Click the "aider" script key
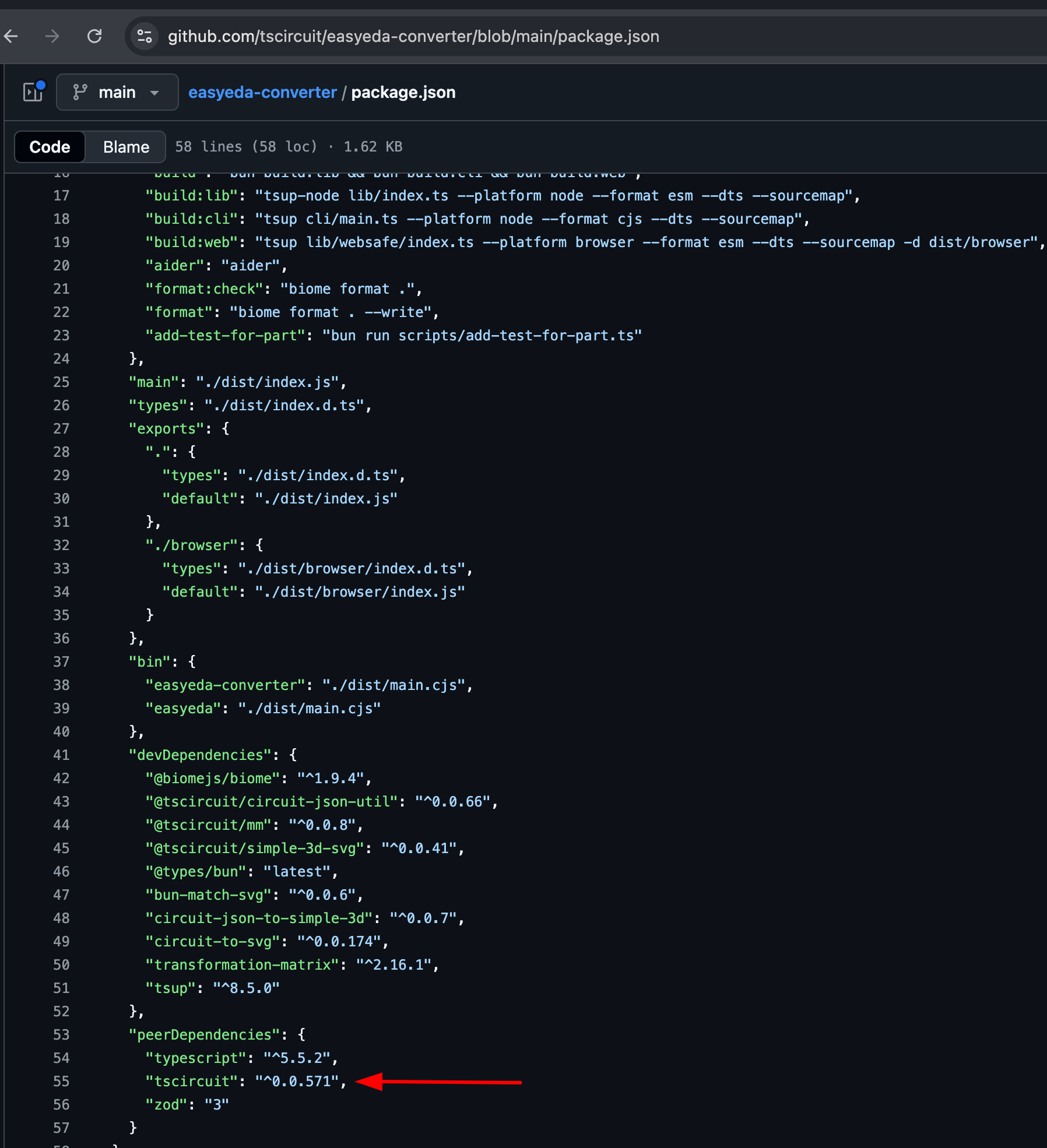Image resolution: width=1047 pixels, height=1148 pixels. click(175, 266)
